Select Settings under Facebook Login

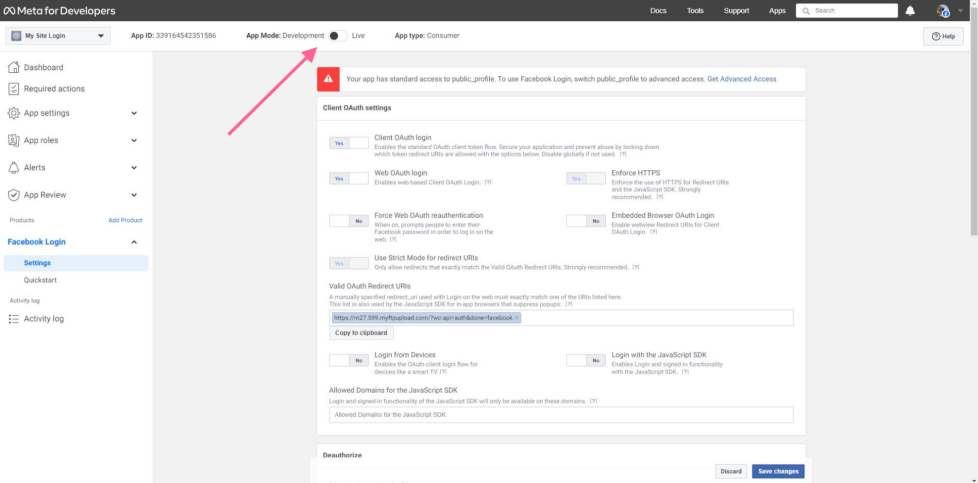coord(76,263)
